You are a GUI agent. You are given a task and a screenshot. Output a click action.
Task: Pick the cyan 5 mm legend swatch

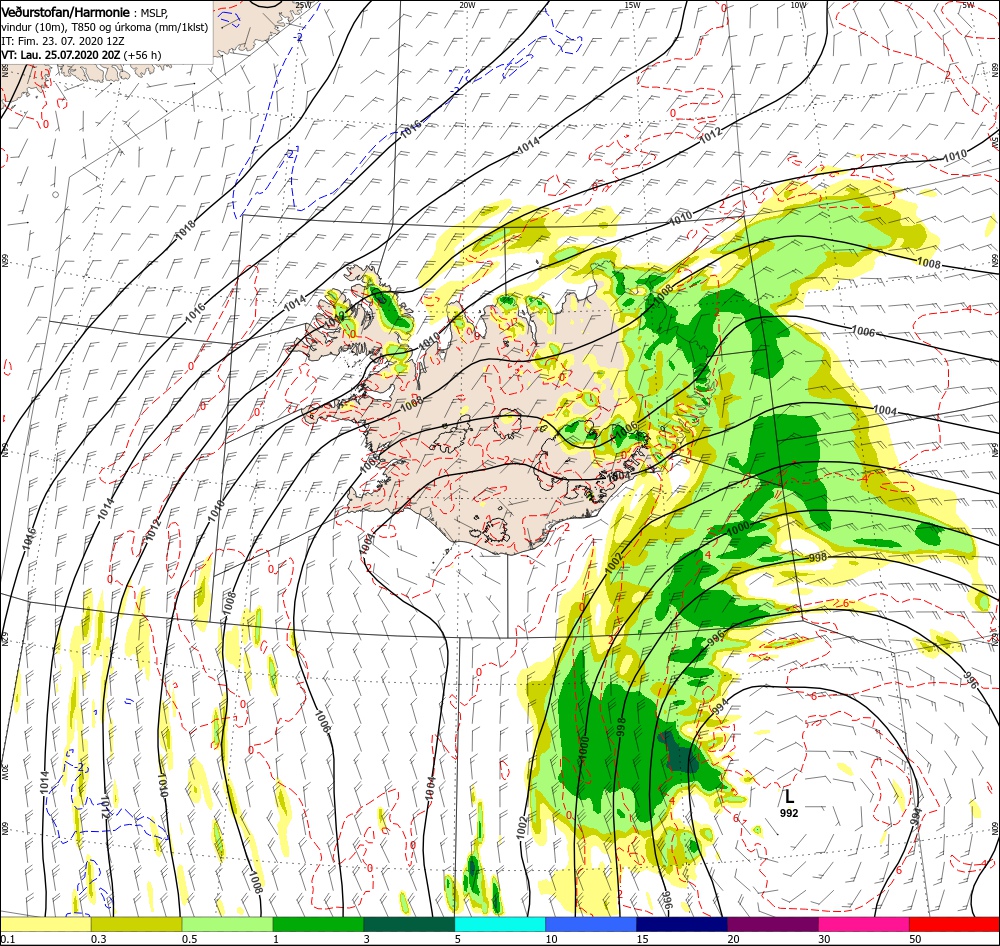click(500, 924)
